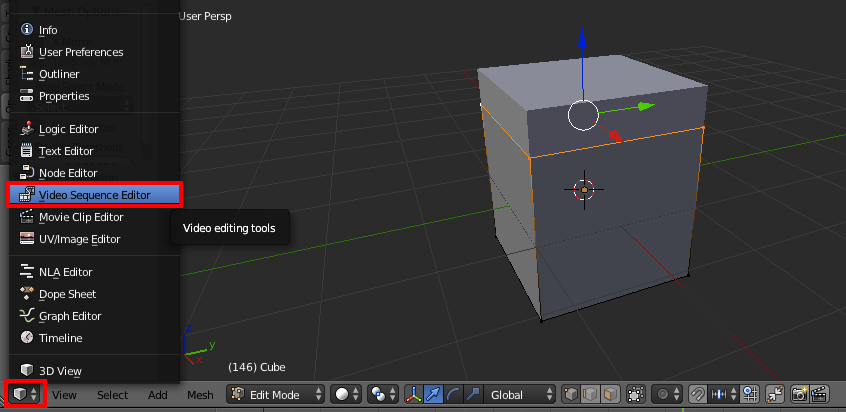
Task: Open the Mesh menu in the header
Action: pos(200,395)
